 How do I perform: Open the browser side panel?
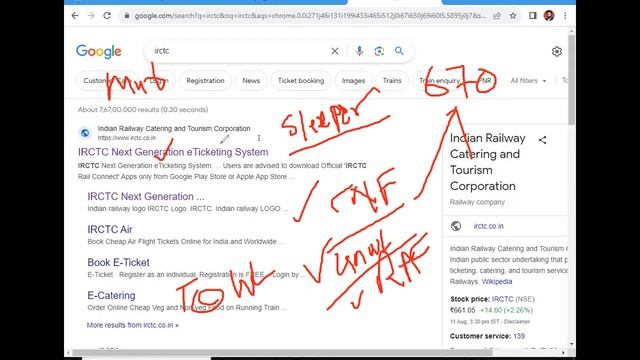pyautogui.click(x=533, y=16)
